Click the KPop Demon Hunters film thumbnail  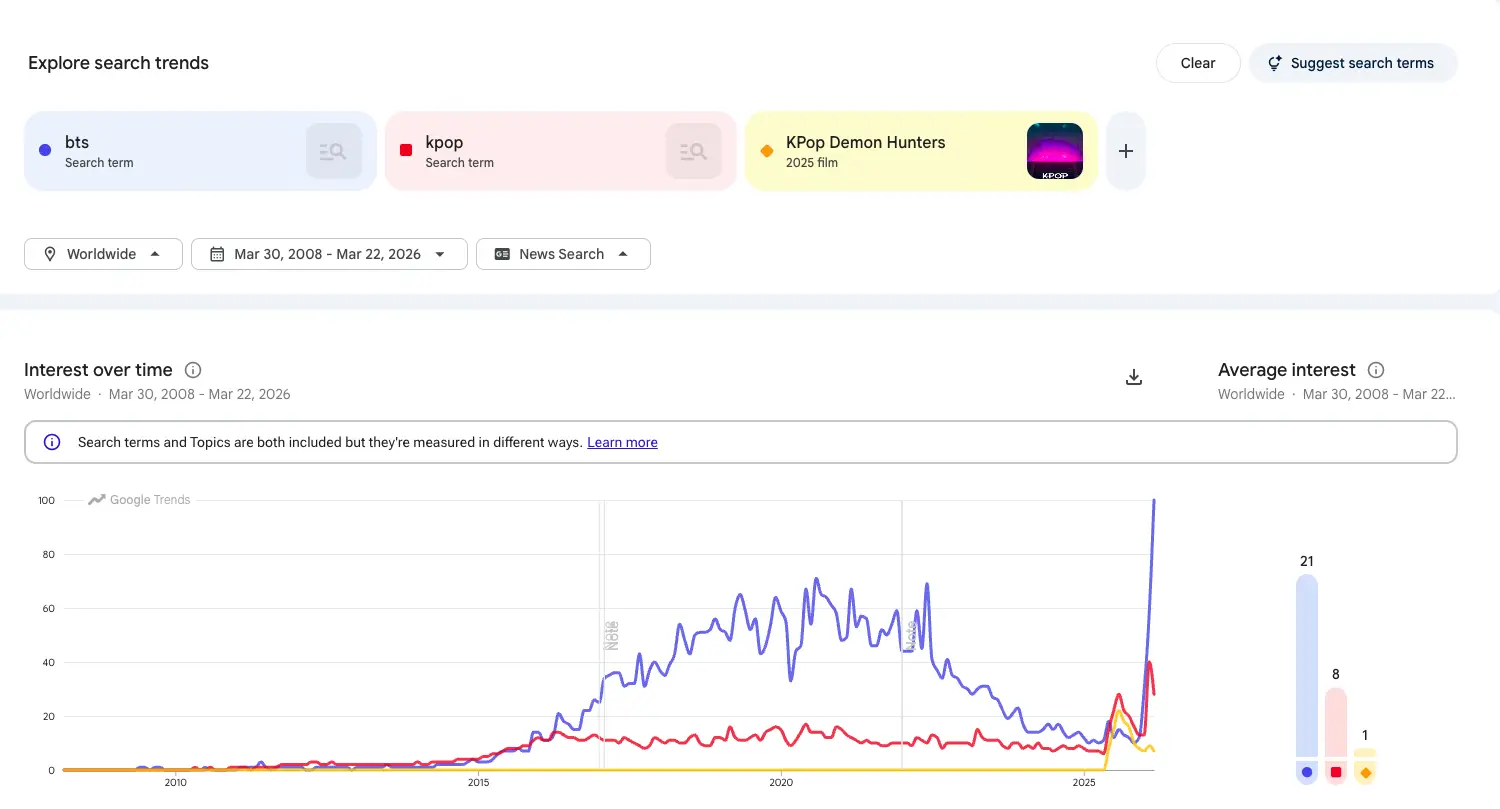tap(1054, 151)
